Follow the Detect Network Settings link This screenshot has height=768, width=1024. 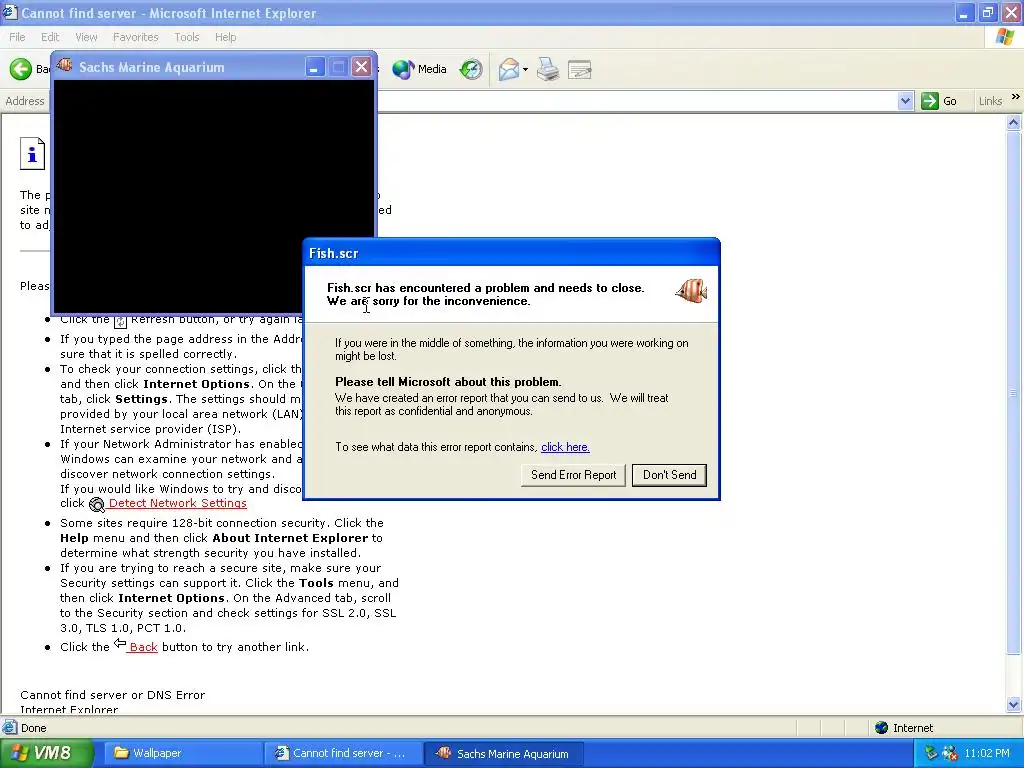tap(178, 503)
